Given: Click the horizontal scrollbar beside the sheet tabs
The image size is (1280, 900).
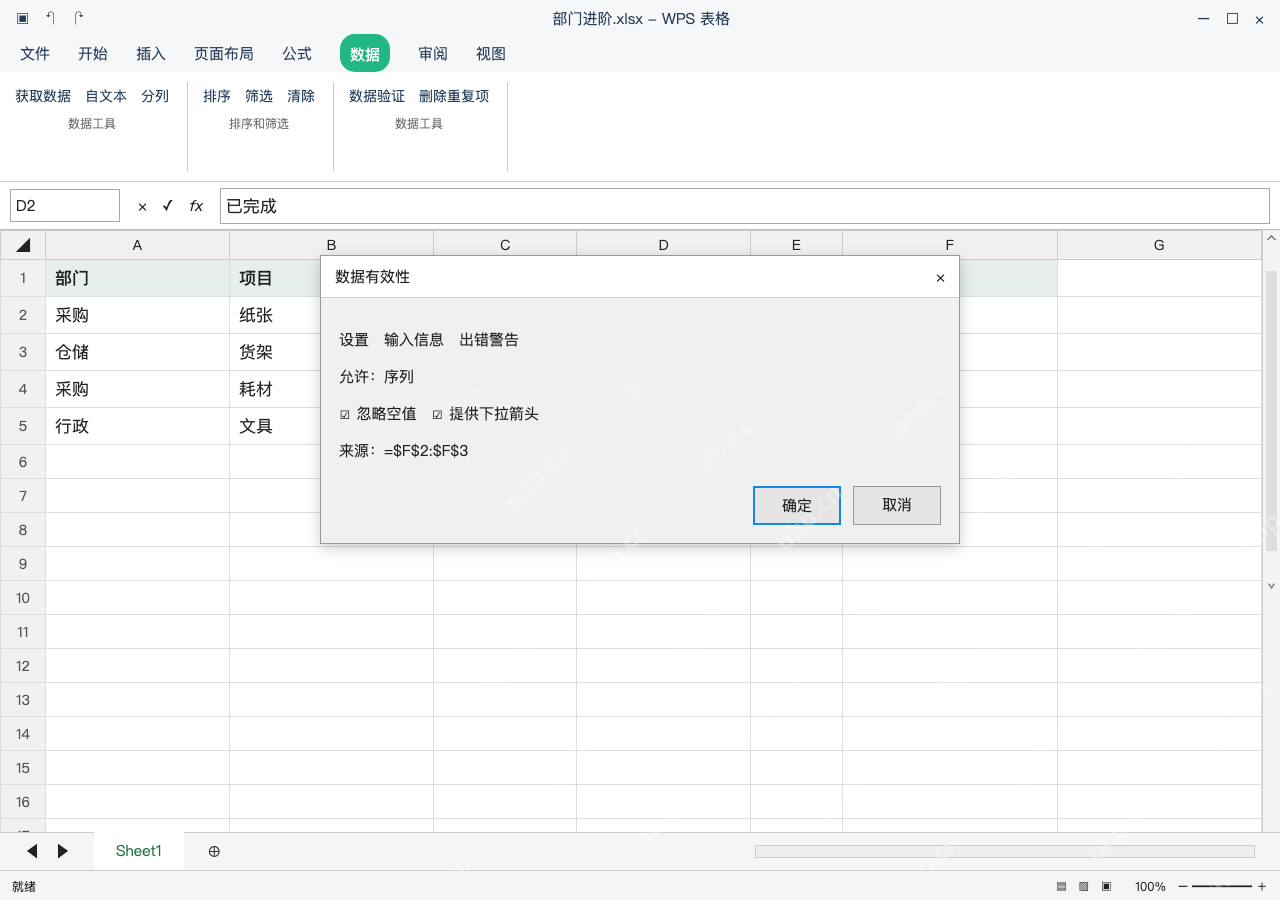Looking at the screenshot, I should [x=1005, y=851].
